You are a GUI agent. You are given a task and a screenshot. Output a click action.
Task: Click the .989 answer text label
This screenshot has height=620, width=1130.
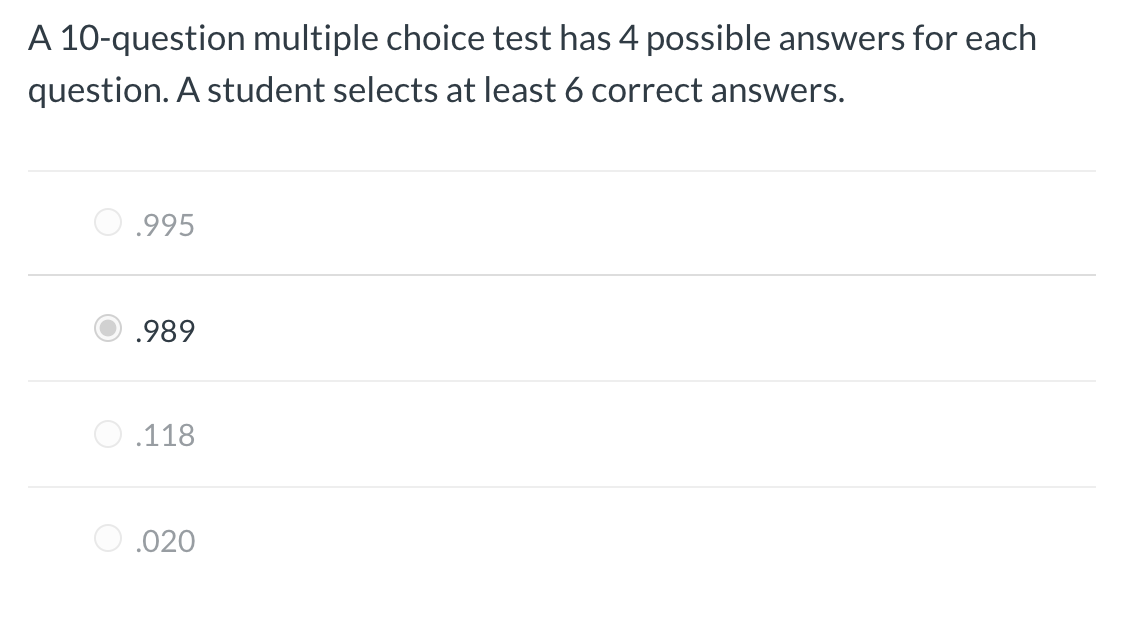(x=164, y=330)
